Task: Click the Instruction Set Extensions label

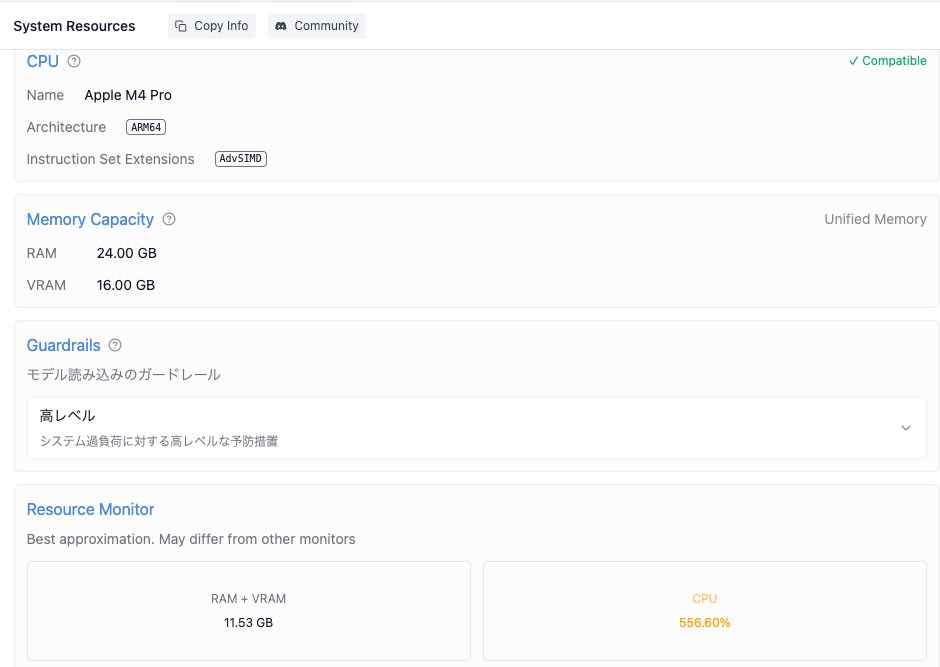Action: click(110, 159)
